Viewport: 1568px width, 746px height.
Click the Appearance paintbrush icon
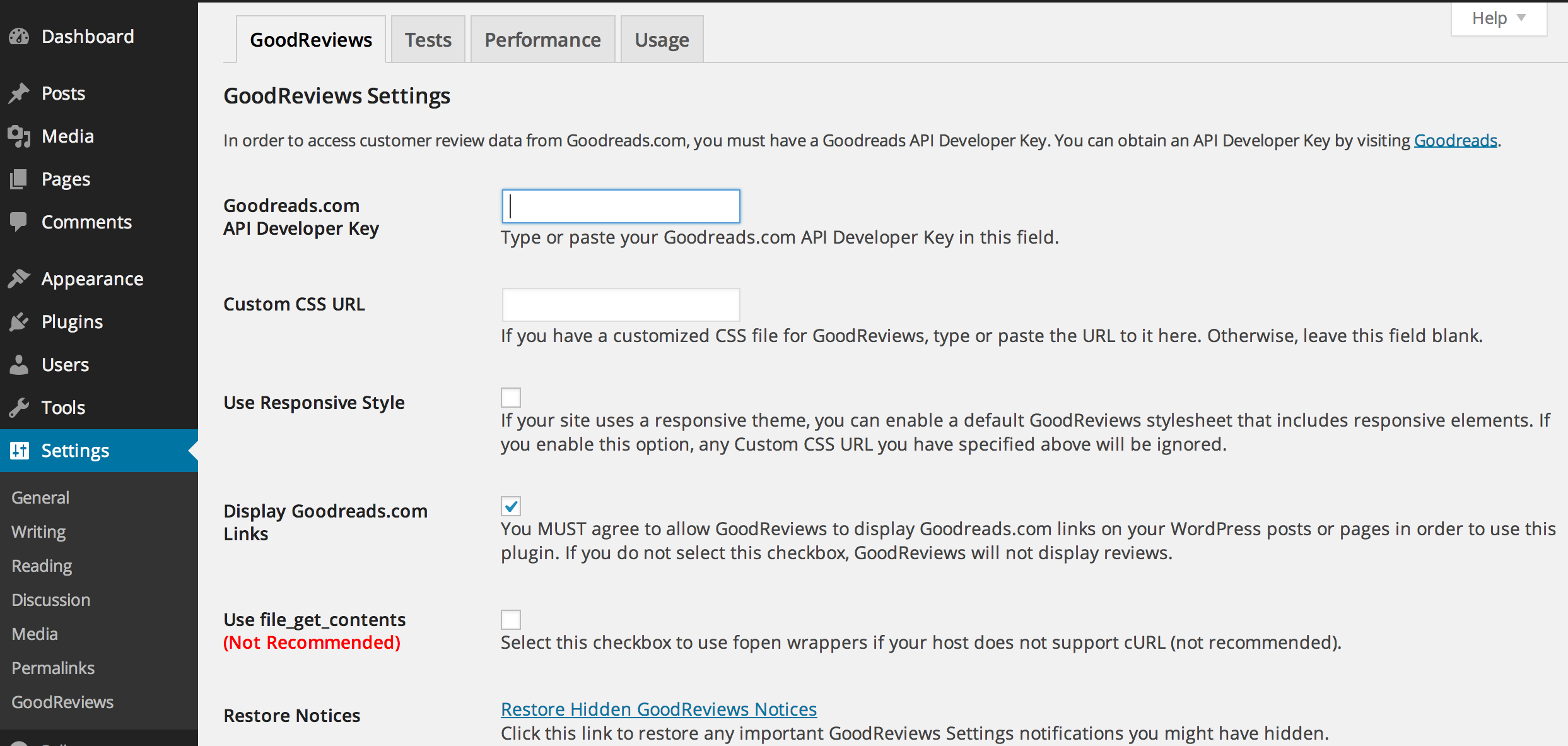(x=19, y=279)
